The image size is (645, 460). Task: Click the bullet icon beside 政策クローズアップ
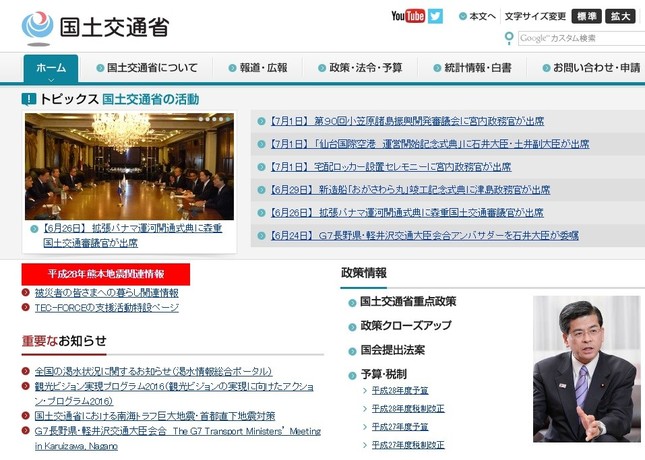[x=352, y=328]
